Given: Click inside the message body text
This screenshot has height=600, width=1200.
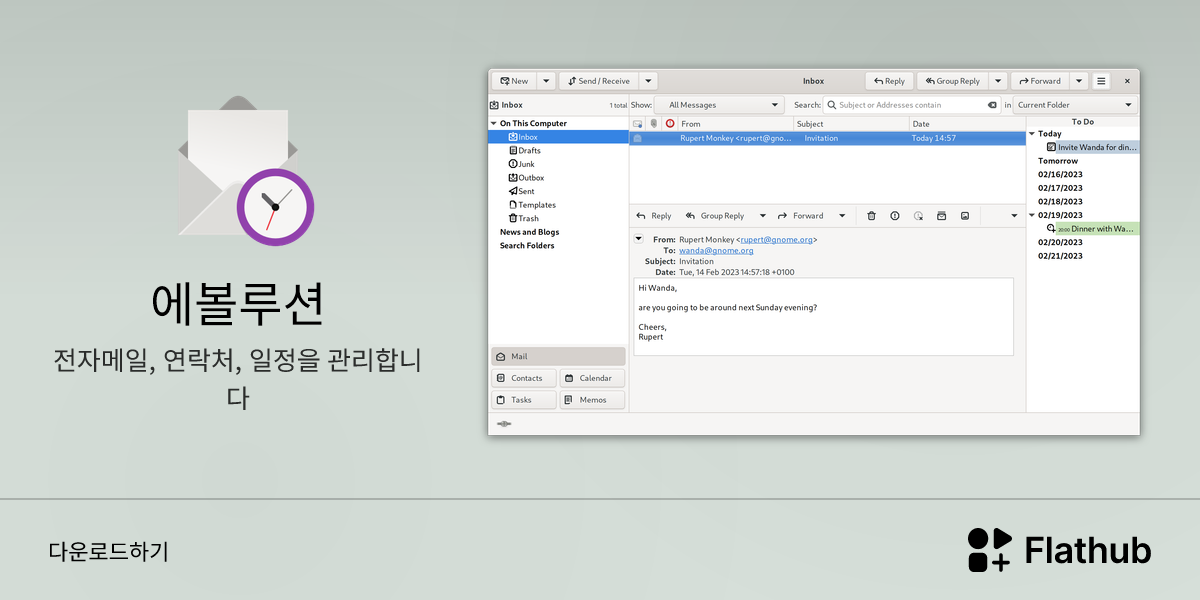Looking at the screenshot, I should click(x=823, y=316).
